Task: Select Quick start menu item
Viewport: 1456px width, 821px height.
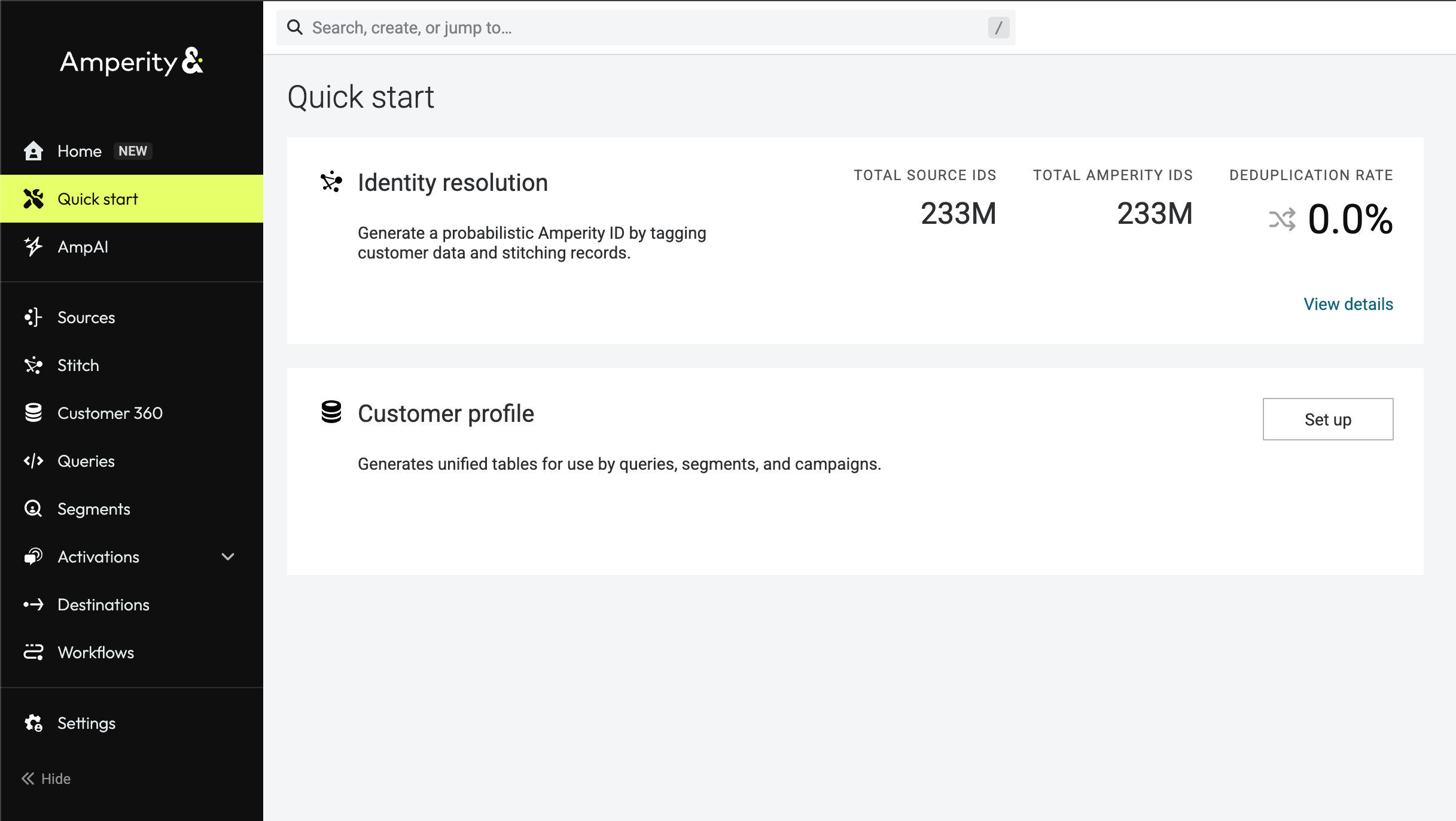Action: (132, 199)
